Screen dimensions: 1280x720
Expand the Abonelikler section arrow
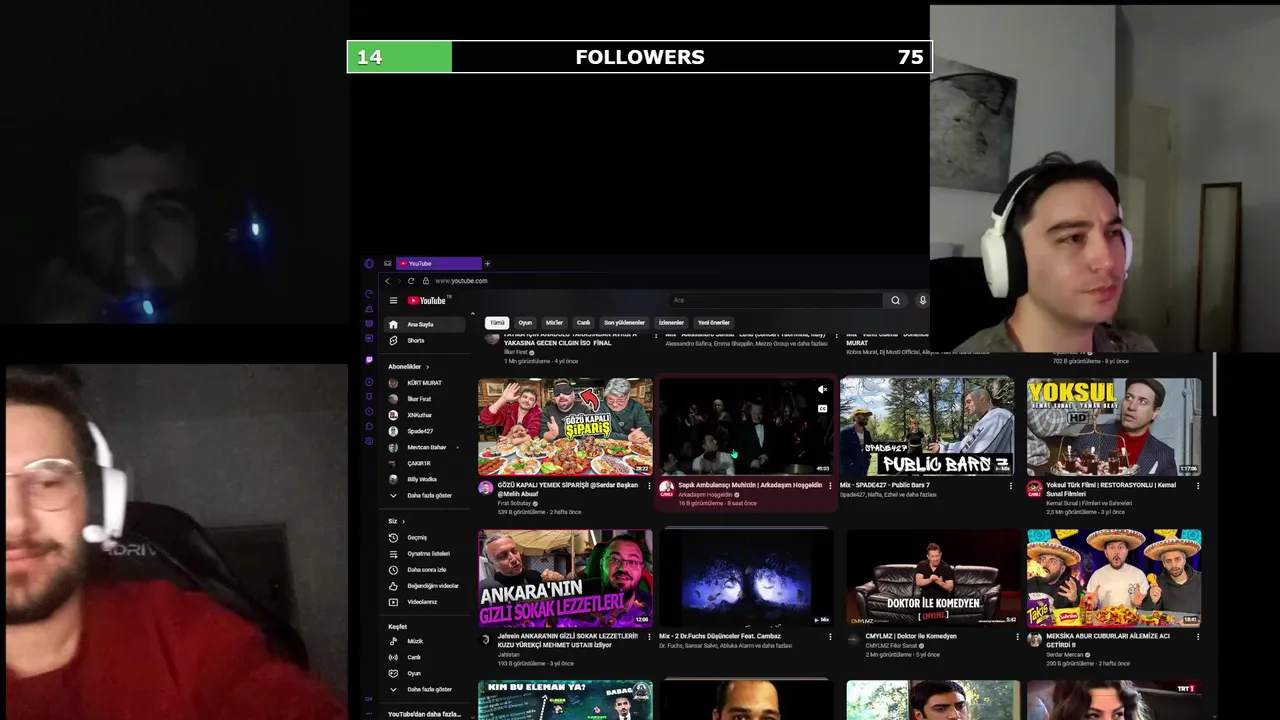[427, 367]
